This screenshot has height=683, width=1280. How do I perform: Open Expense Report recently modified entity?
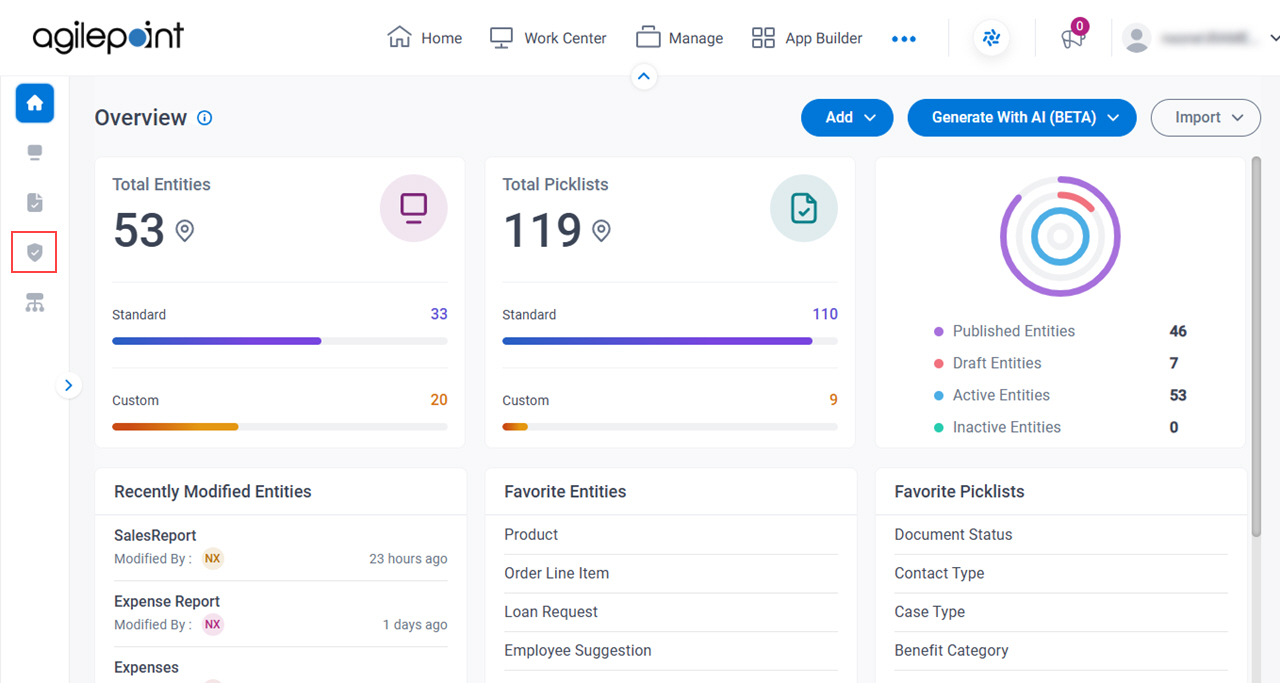point(167,601)
